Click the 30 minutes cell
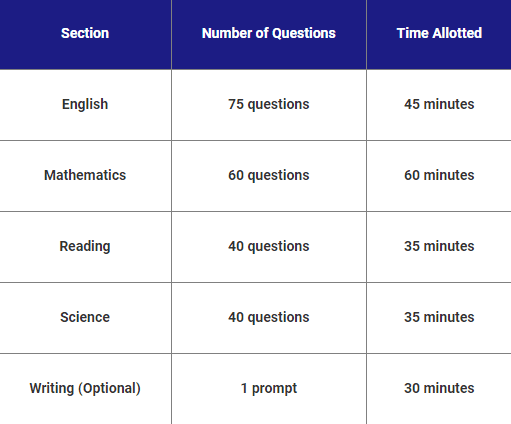The height and width of the screenshot is (424, 511). click(439, 388)
